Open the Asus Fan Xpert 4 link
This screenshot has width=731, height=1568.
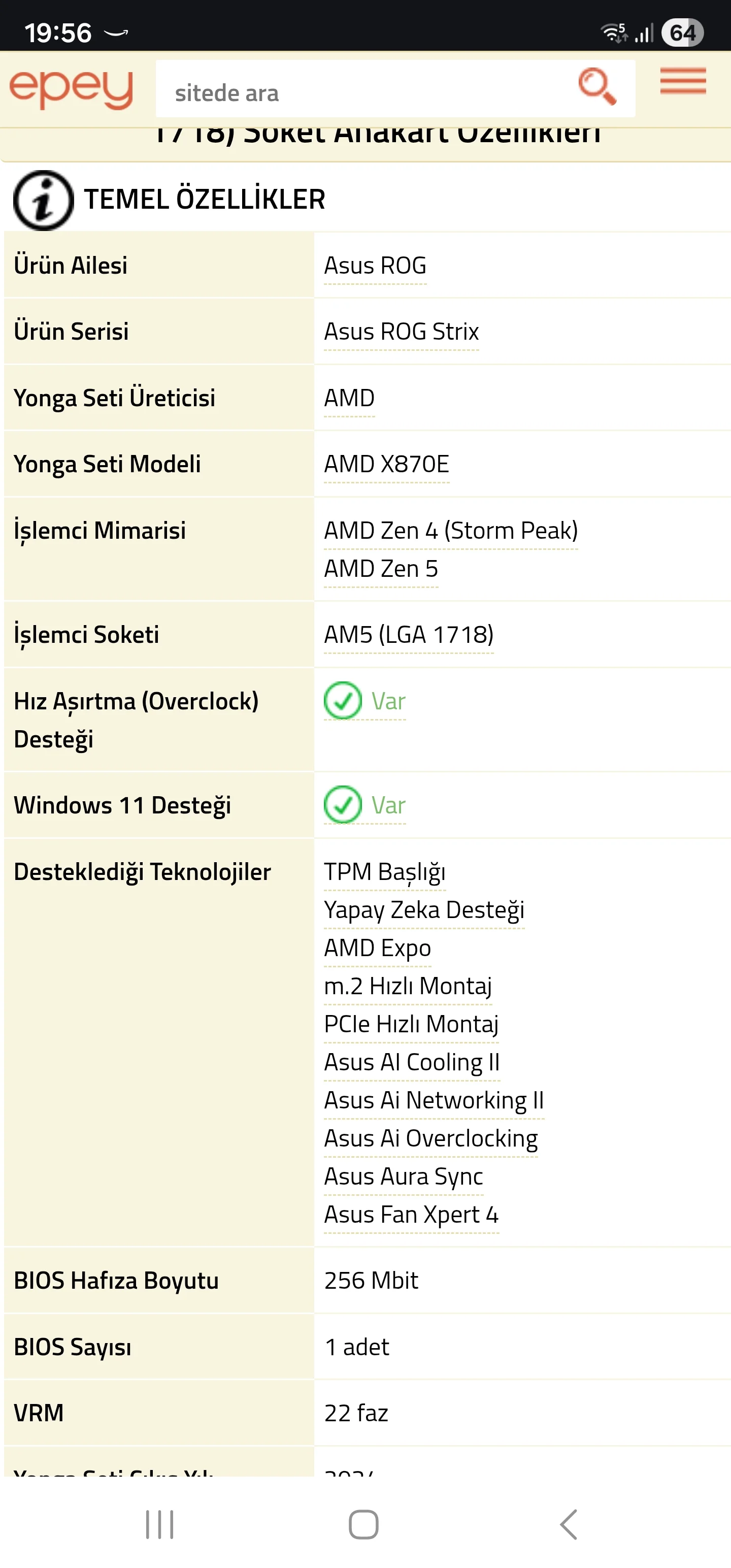coord(411,1215)
